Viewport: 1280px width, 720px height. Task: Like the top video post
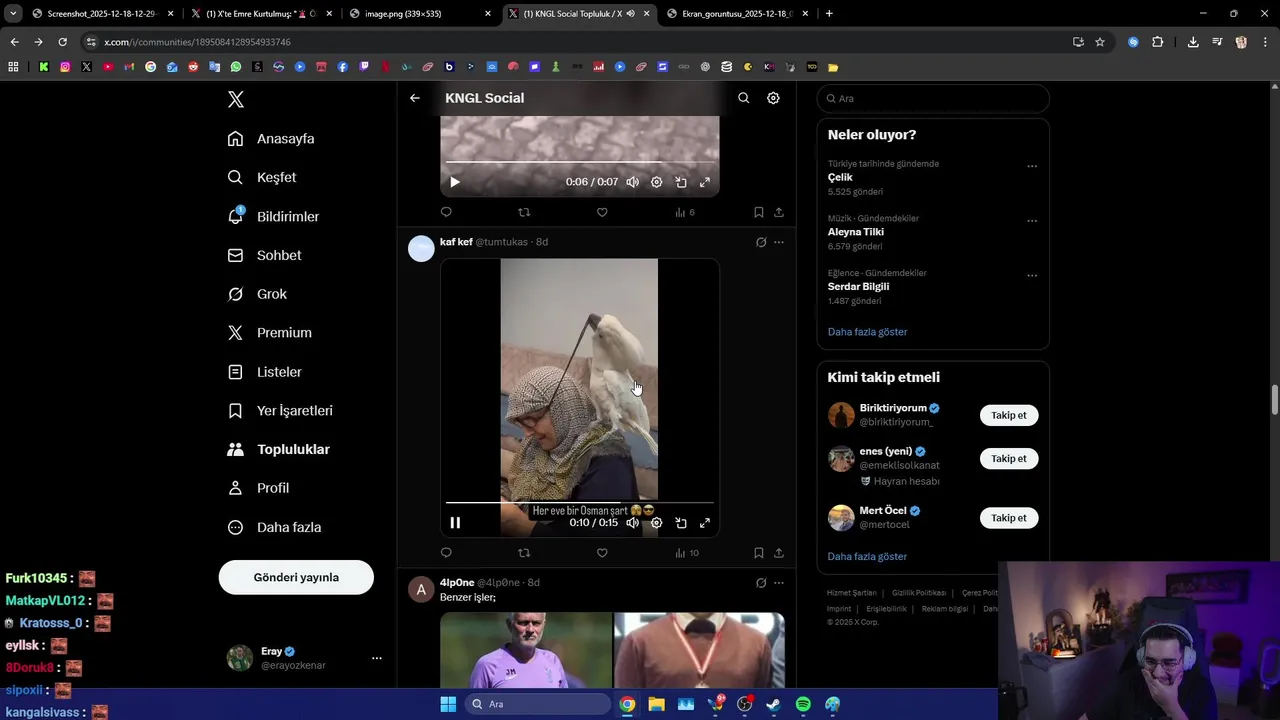click(x=602, y=212)
